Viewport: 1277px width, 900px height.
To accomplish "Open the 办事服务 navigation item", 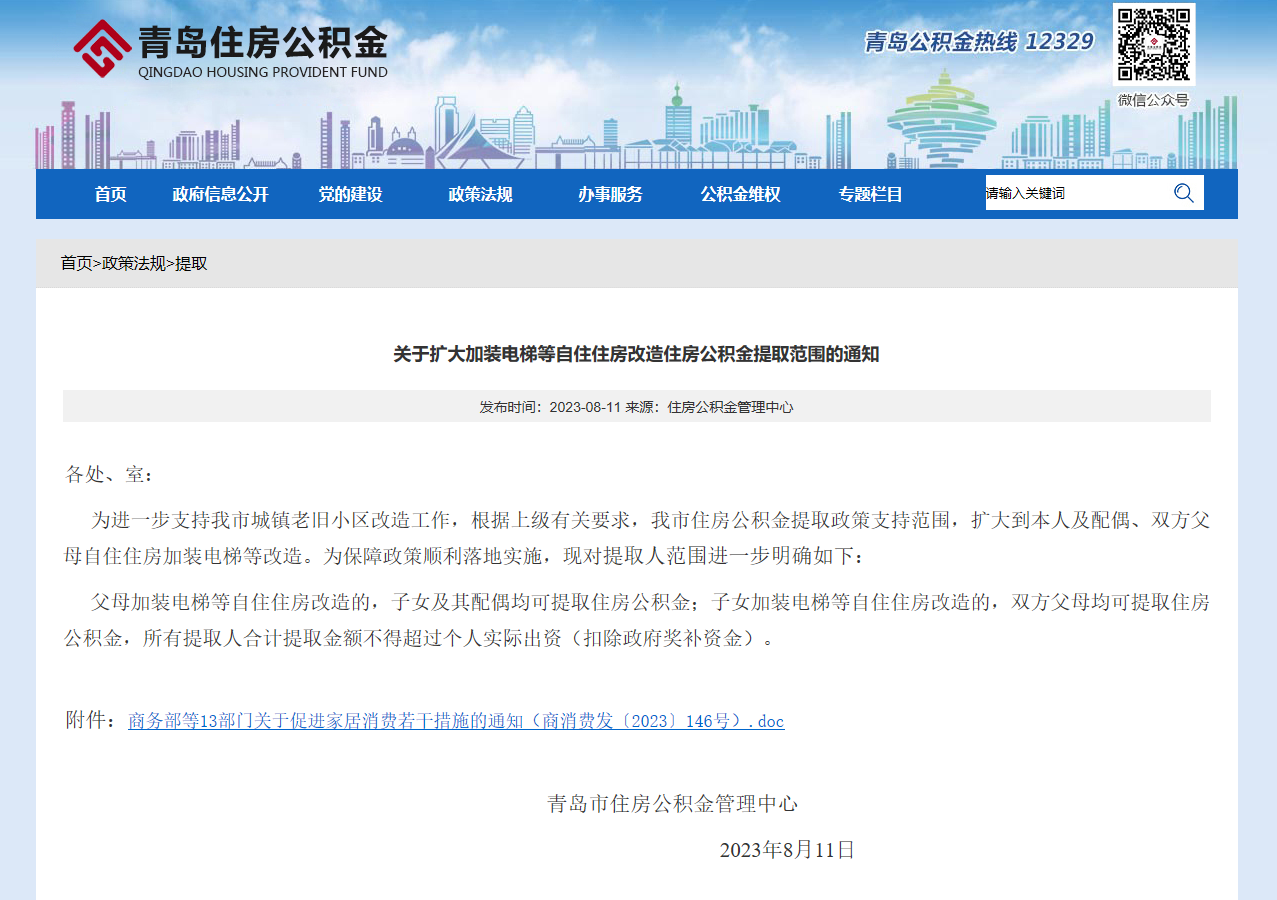I will click(610, 194).
